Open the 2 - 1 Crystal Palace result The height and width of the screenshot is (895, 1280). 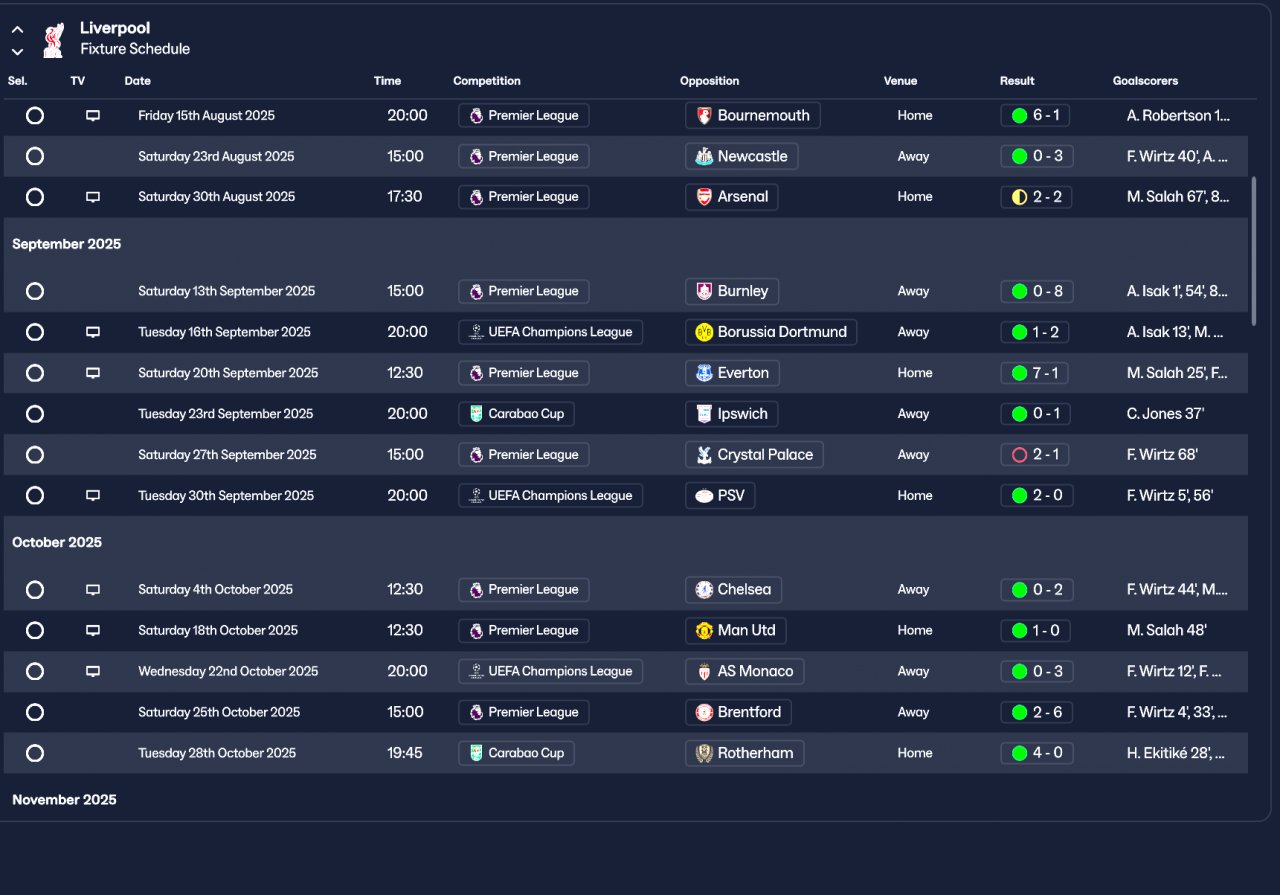point(1035,455)
